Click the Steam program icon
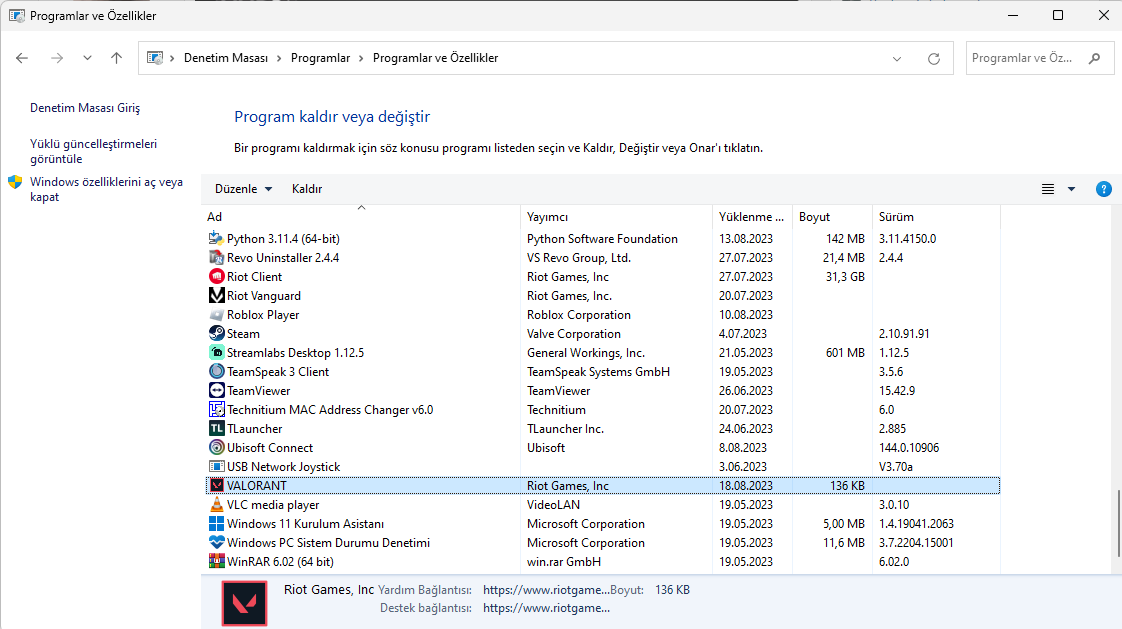The height and width of the screenshot is (629, 1122). coord(216,333)
